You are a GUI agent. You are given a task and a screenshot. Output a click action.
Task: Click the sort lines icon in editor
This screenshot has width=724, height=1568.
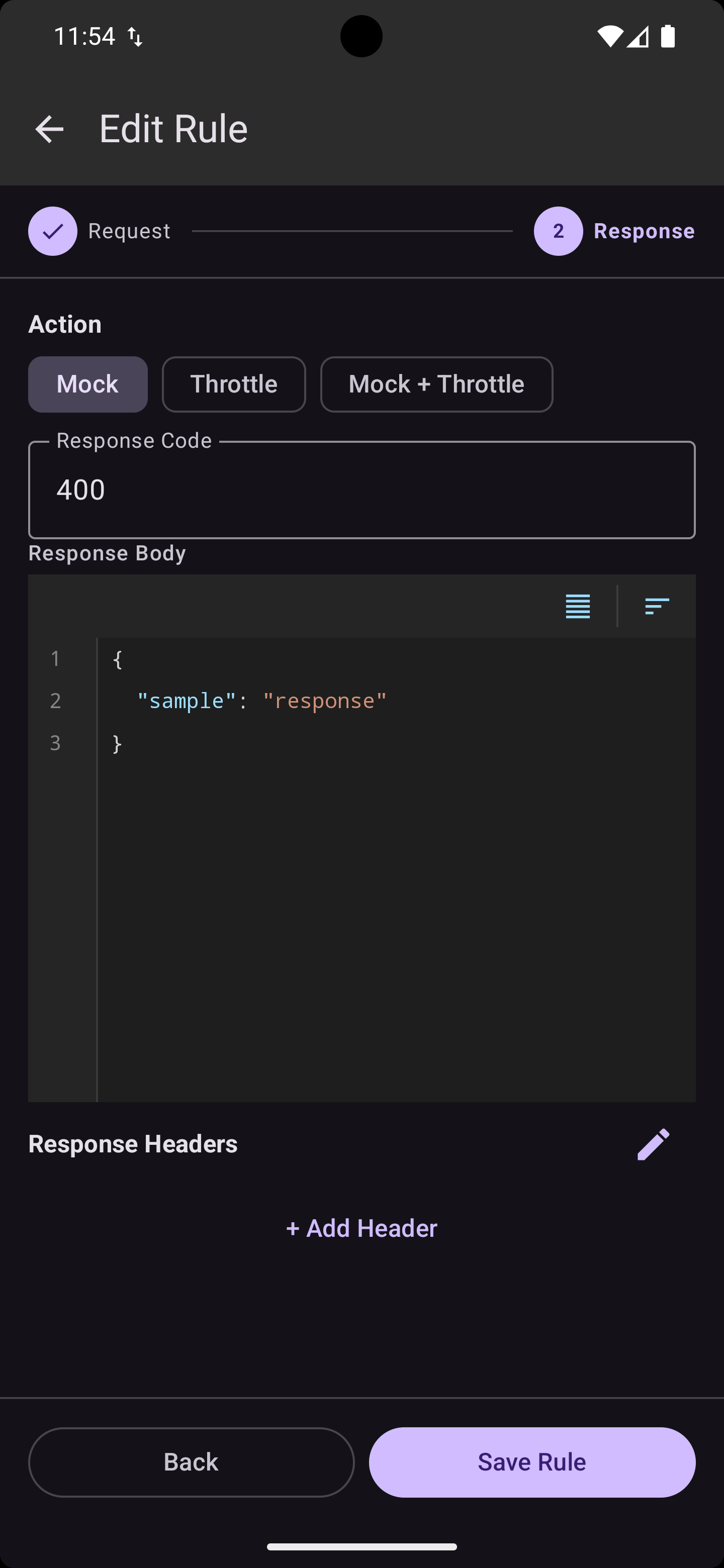tap(657, 606)
